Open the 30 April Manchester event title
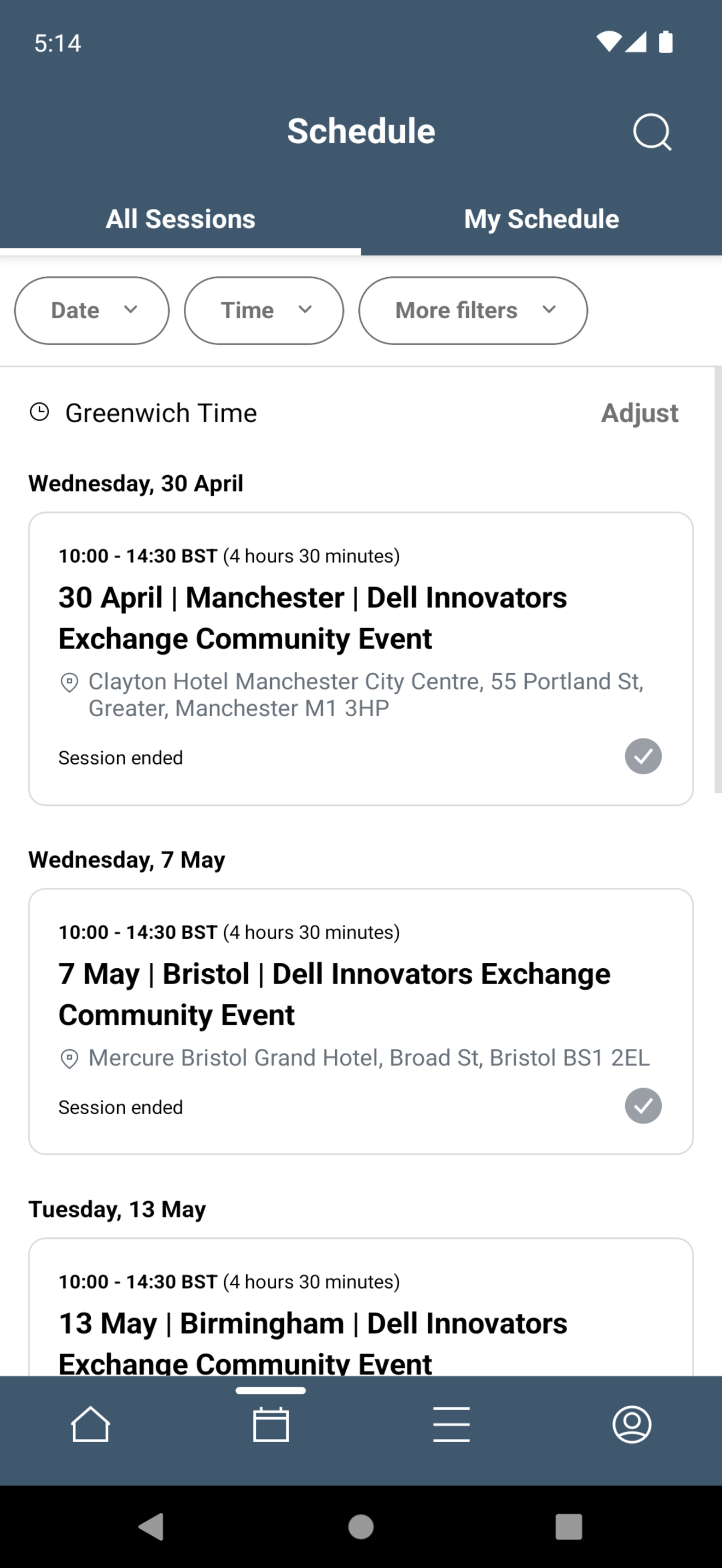 (313, 618)
